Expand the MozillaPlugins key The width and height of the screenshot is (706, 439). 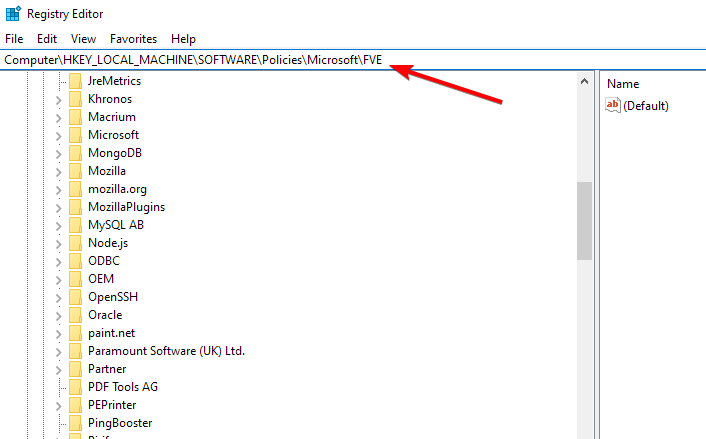[x=59, y=208]
